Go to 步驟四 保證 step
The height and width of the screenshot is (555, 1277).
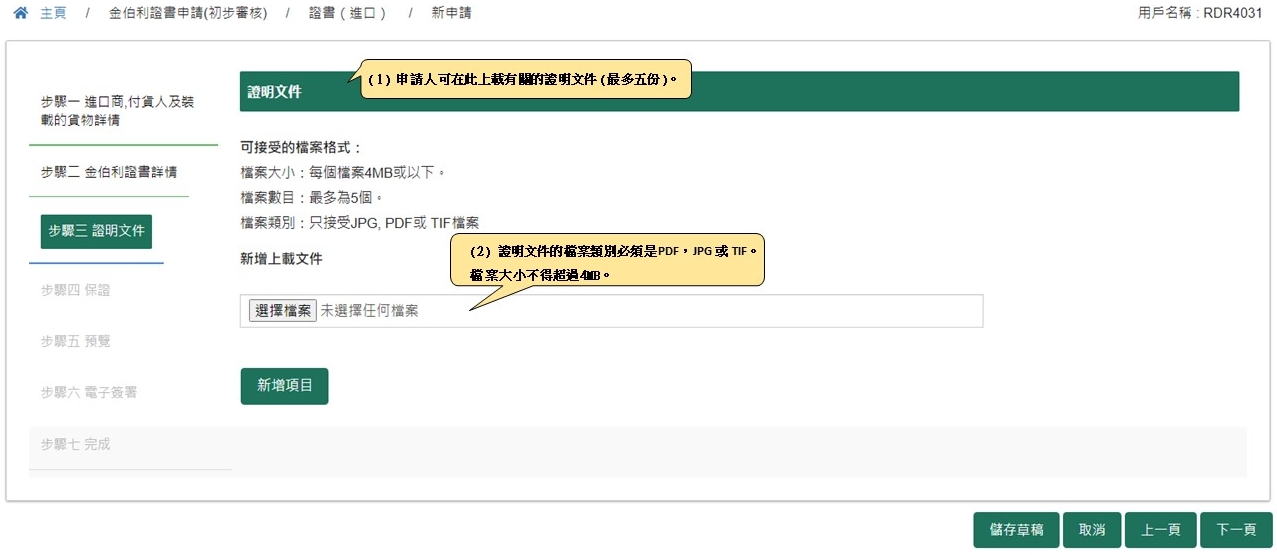point(75,290)
